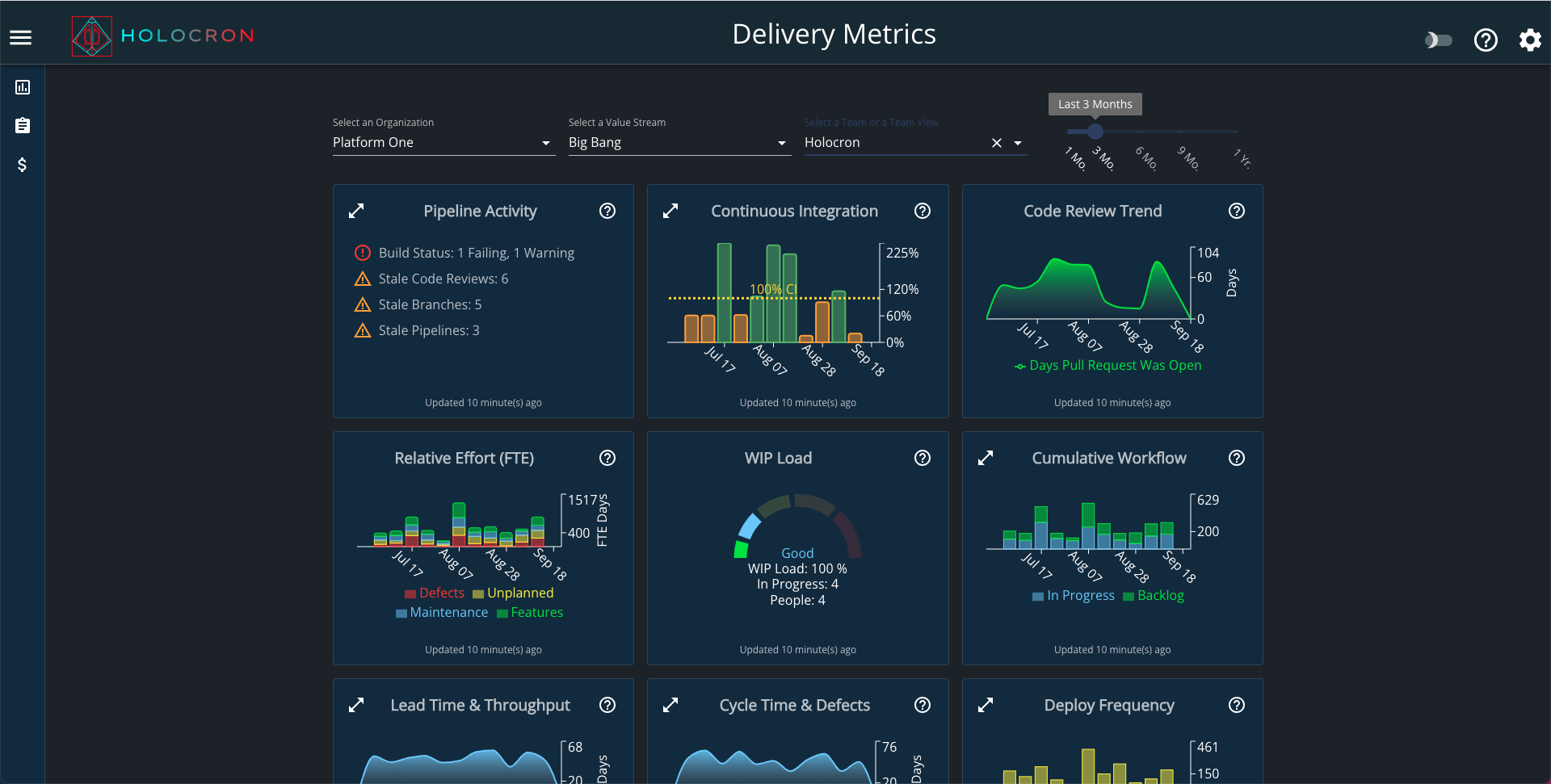Open Deploy Frequency help
Image resolution: width=1551 pixels, height=784 pixels.
point(1237,705)
